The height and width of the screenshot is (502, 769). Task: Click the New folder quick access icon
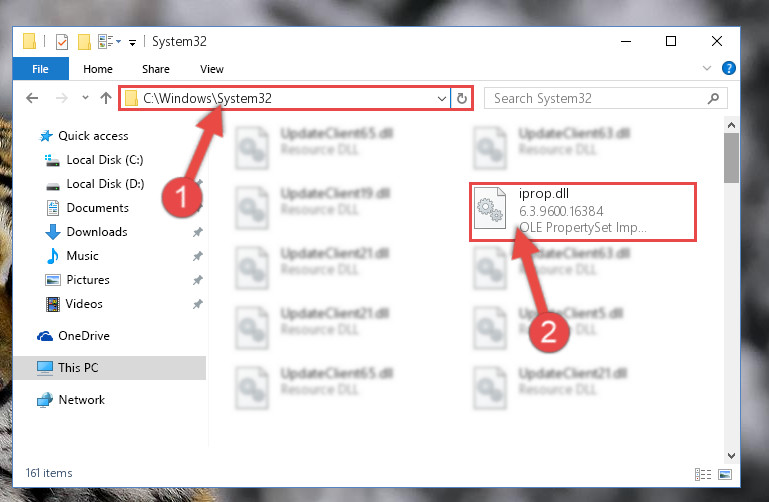[x=84, y=42]
